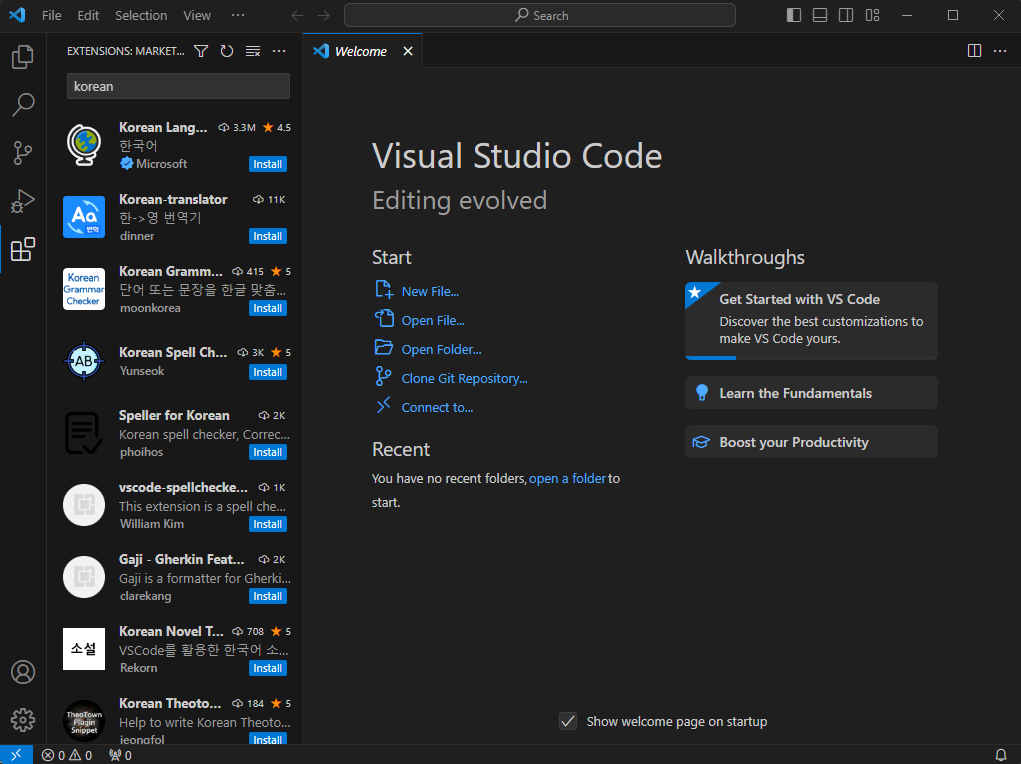Install Korean Novel extension by Rekorn
This screenshot has height=764, width=1021.
[268, 668]
